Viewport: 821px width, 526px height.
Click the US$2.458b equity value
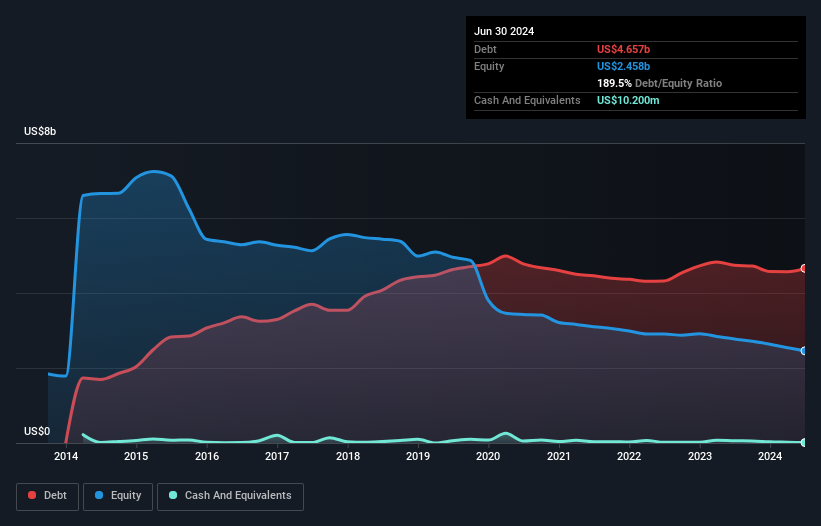[623, 66]
